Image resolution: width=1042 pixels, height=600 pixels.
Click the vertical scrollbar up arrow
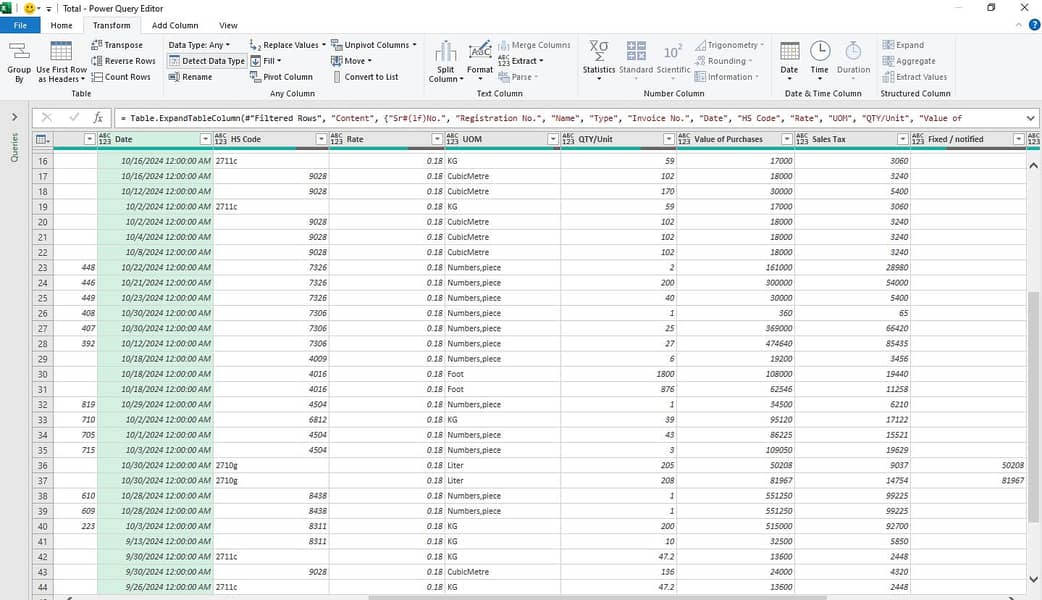point(1033,165)
